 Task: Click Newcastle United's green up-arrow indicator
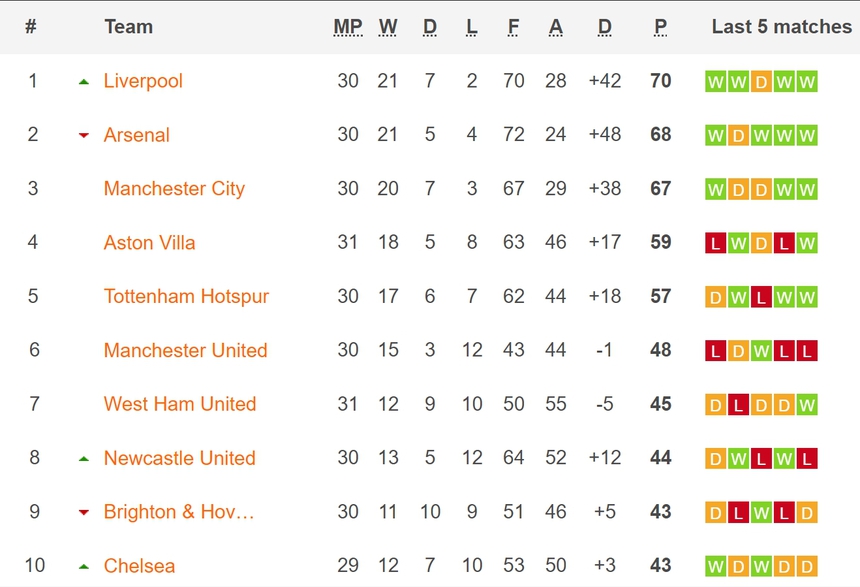tap(84, 459)
